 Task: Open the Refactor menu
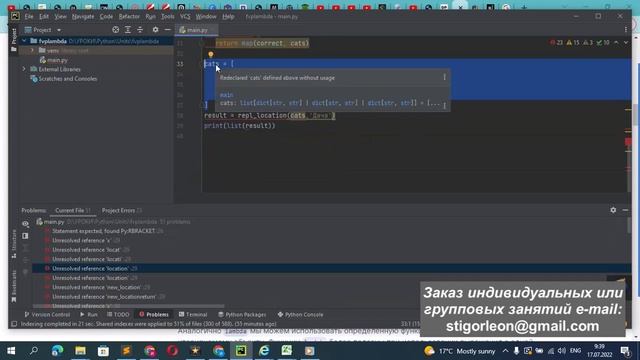point(129,17)
